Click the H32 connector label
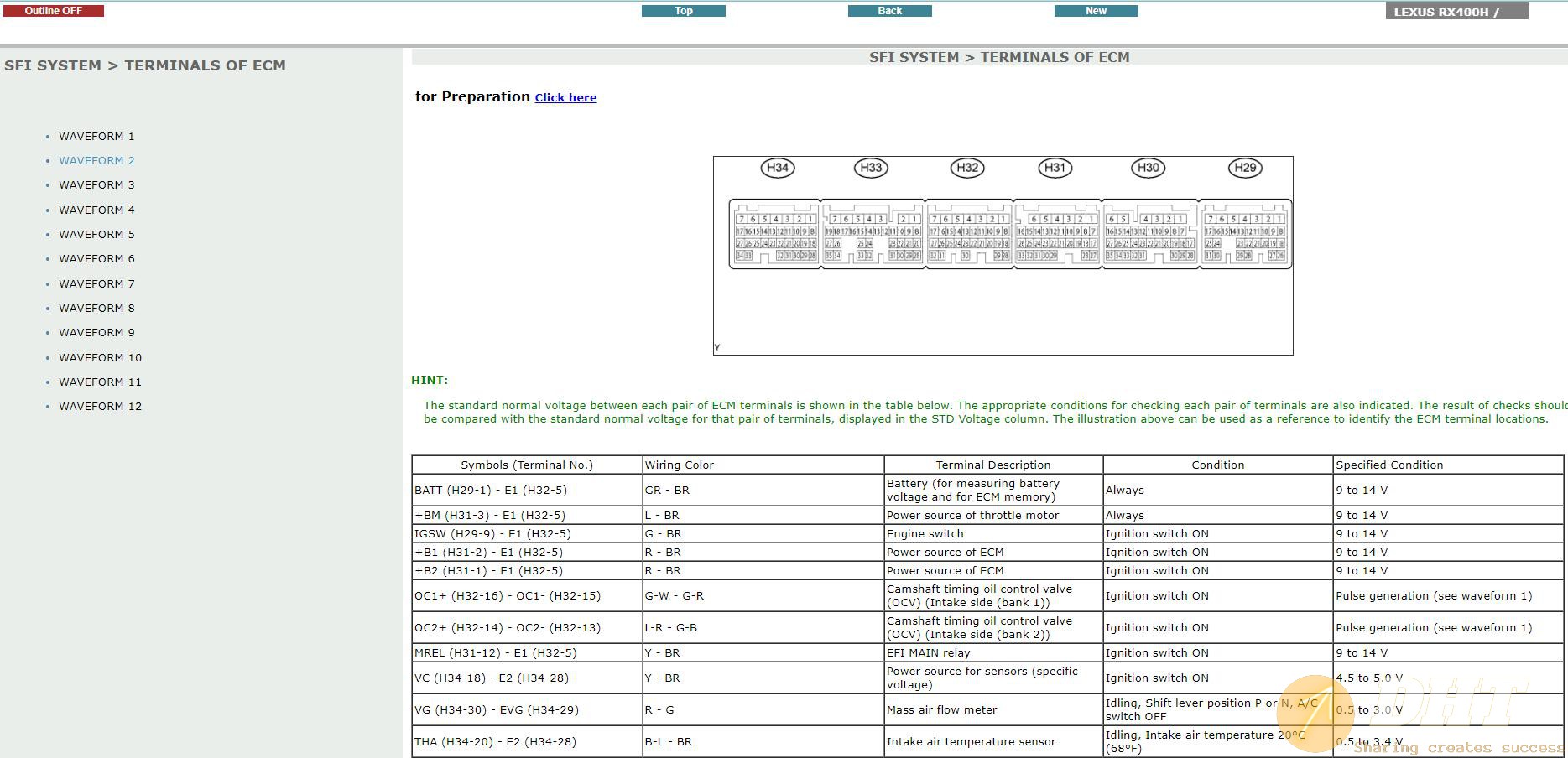The image size is (1568, 758). (967, 168)
